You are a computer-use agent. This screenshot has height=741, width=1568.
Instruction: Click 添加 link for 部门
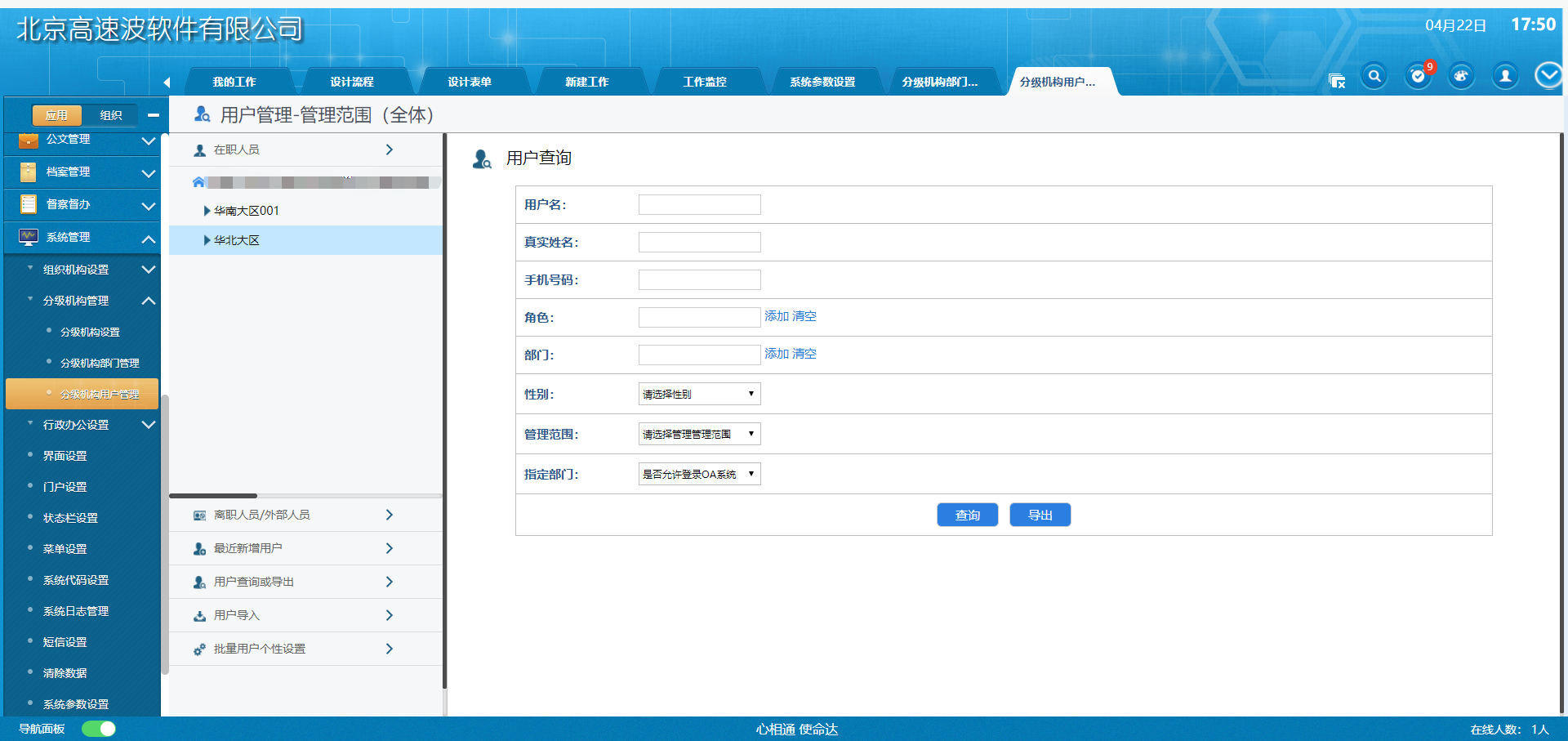click(x=776, y=354)
